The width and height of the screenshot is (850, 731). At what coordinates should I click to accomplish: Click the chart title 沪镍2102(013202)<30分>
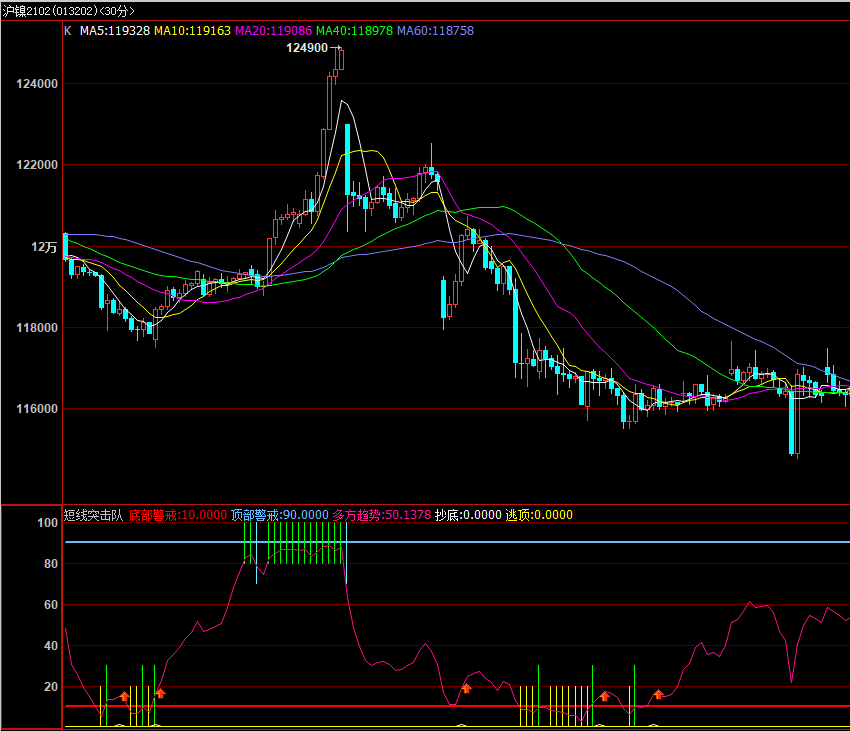(x=68, y=11)
